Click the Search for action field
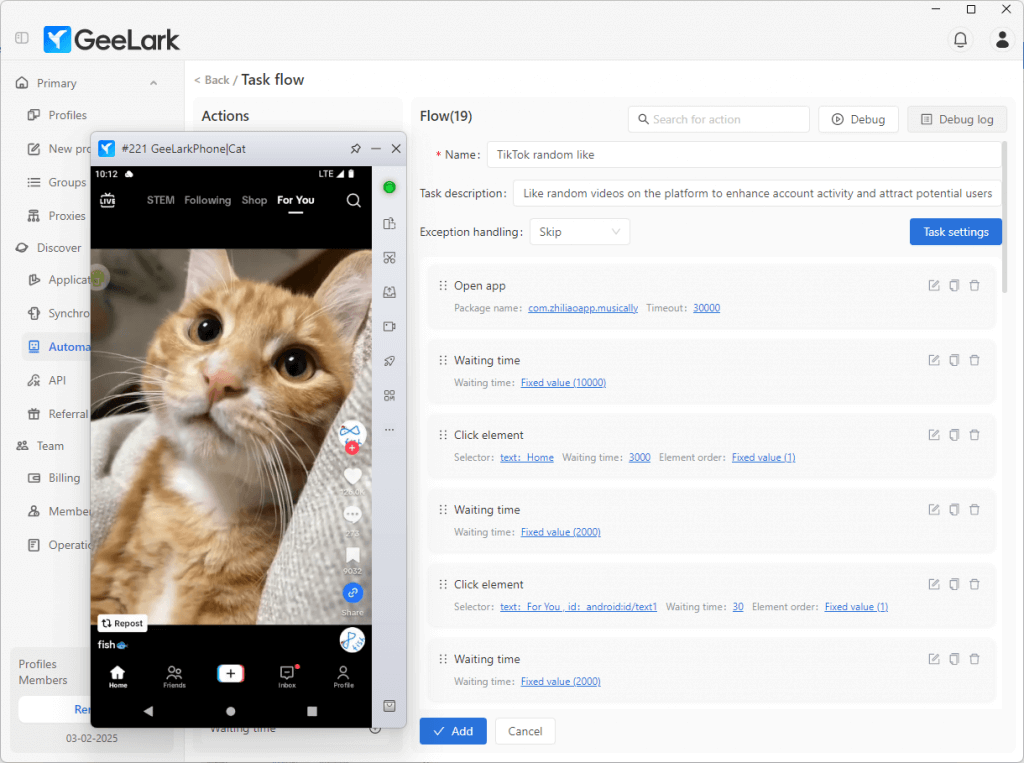 pyautogui.click(x=718, y=119)
